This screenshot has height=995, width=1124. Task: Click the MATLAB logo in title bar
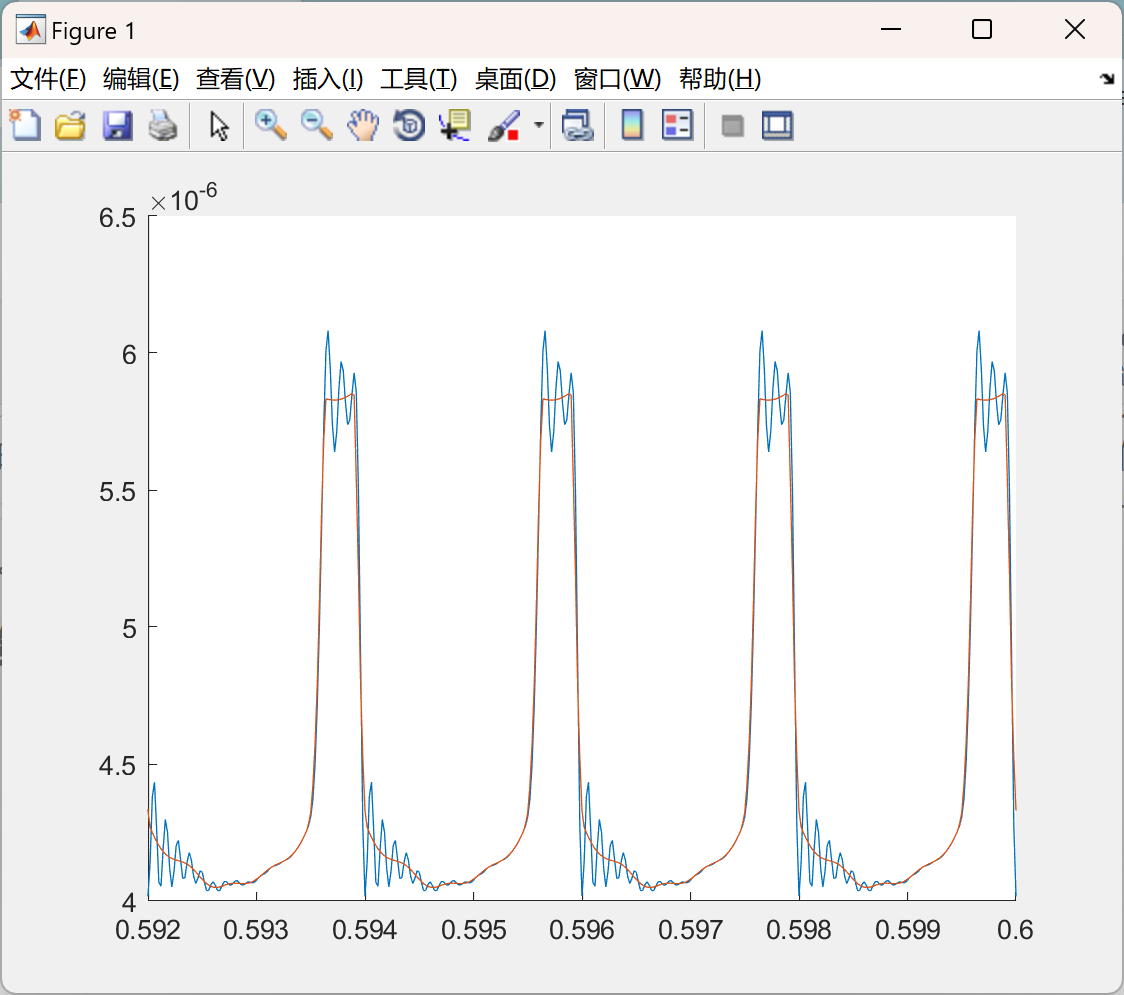[30, 29]
